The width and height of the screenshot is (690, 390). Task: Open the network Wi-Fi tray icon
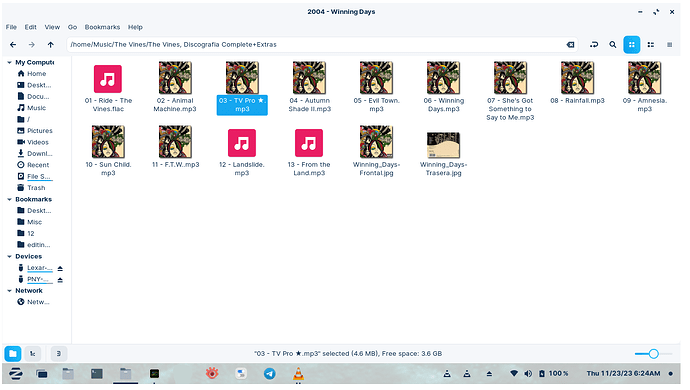pos(514,374)
